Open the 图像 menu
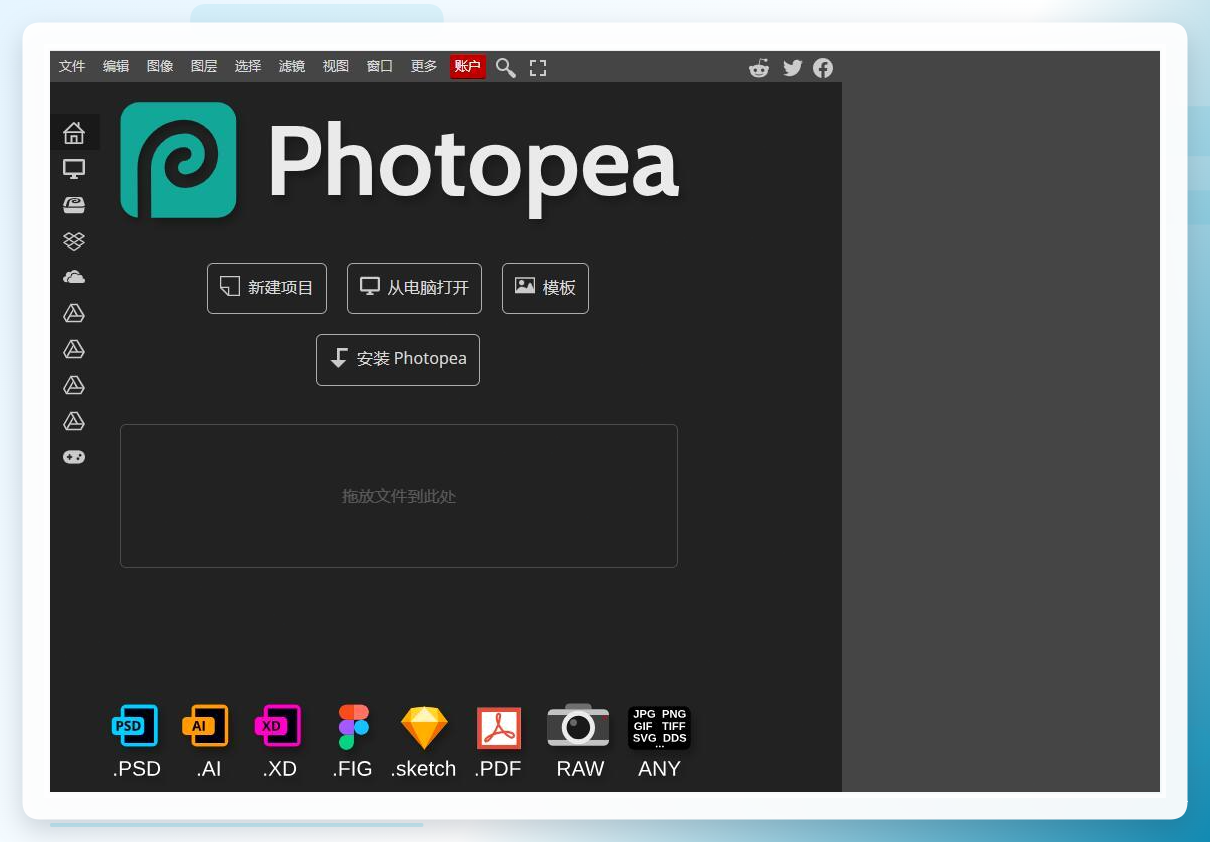 tap(160, 67)
